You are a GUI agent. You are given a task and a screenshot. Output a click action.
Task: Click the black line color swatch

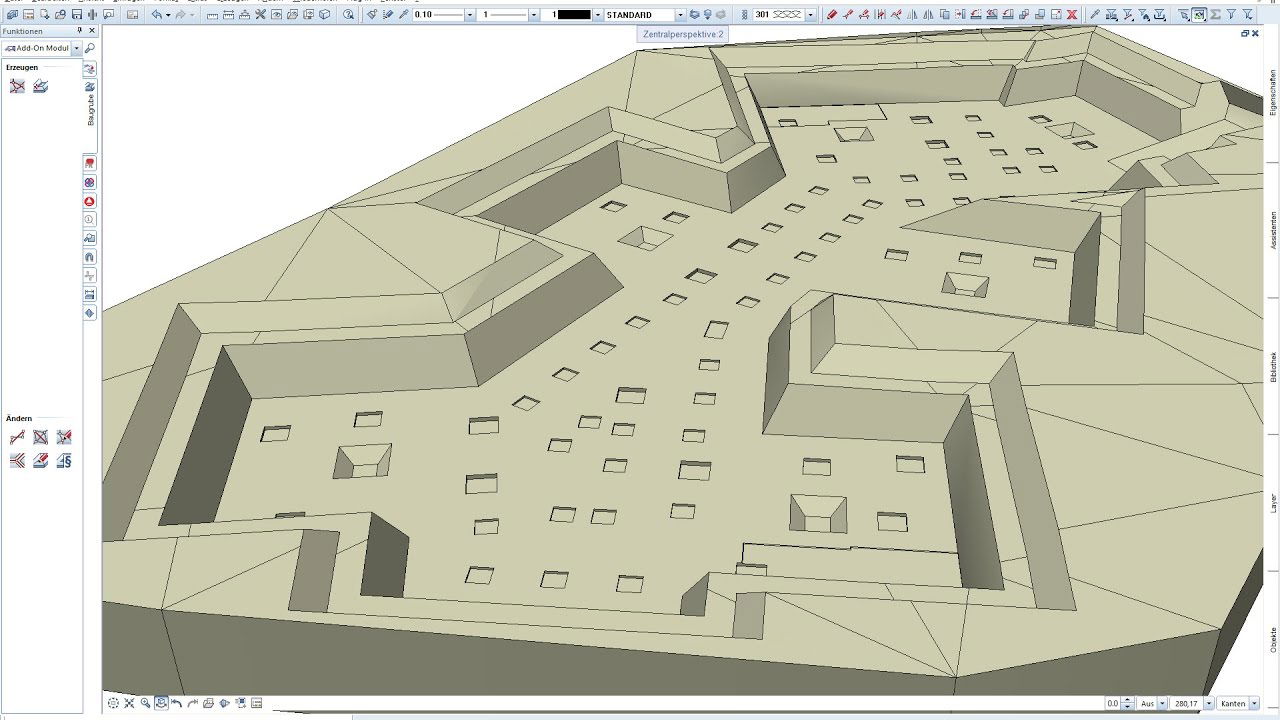point(574,15)
